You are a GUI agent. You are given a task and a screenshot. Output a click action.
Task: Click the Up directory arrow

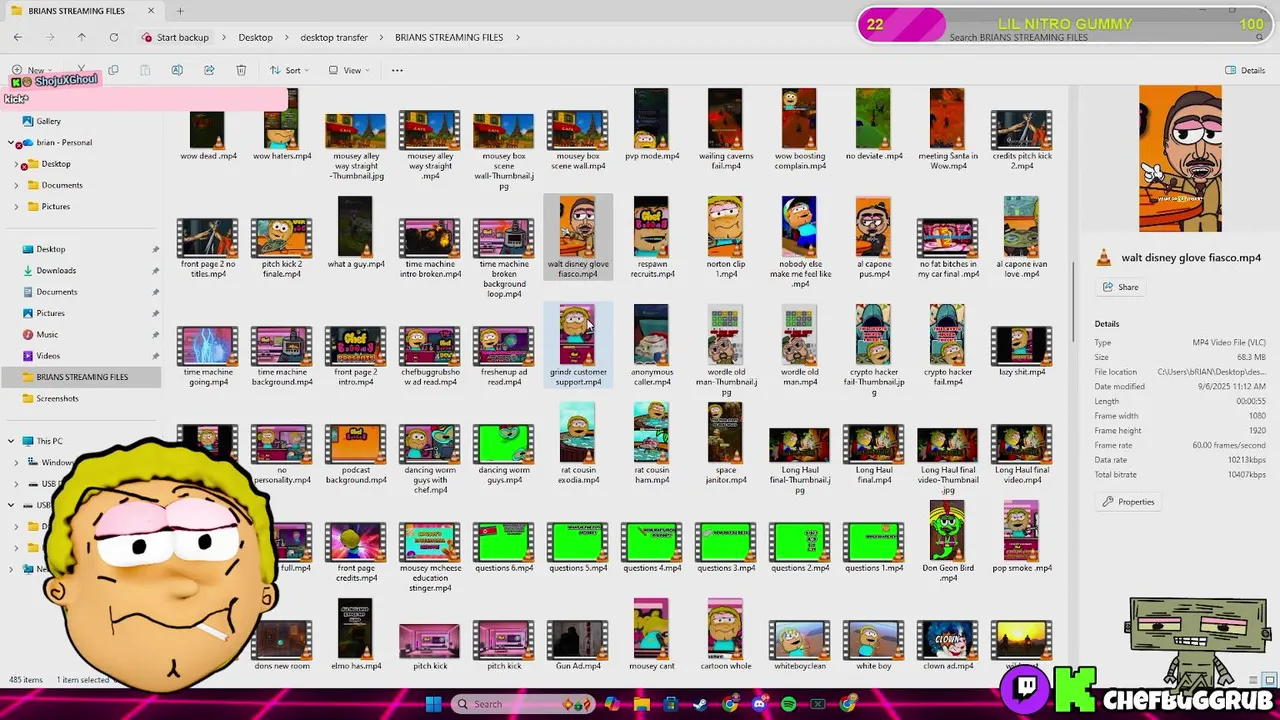click(x=82, y=37)
